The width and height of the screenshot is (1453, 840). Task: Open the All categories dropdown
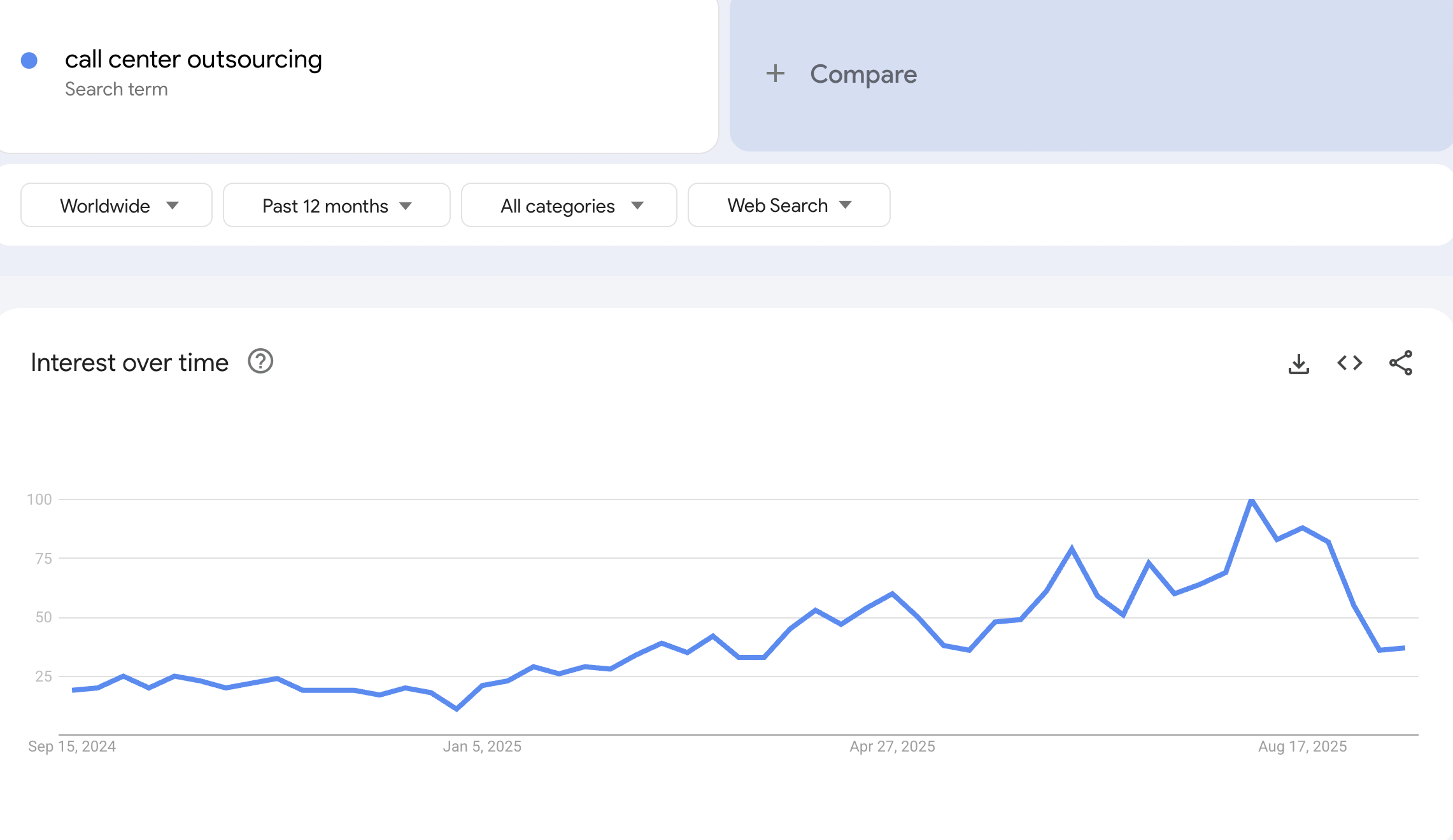(569, 205)
